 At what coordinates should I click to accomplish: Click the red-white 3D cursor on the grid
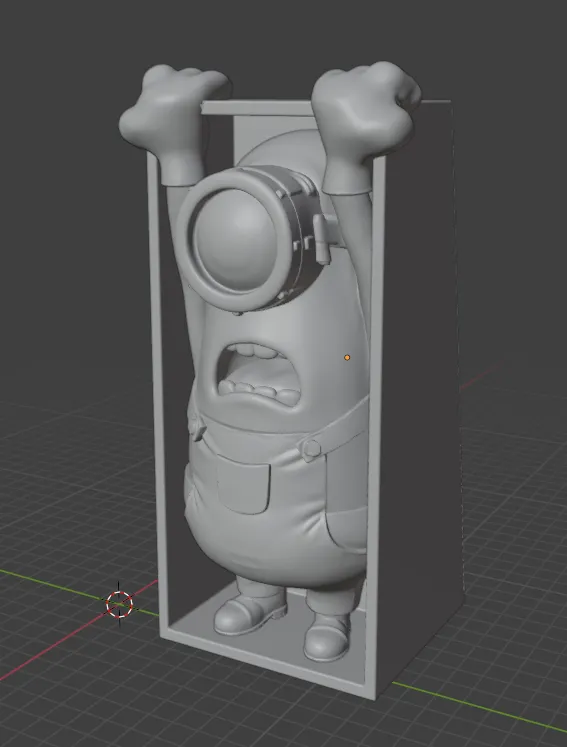tap(119, 604)
